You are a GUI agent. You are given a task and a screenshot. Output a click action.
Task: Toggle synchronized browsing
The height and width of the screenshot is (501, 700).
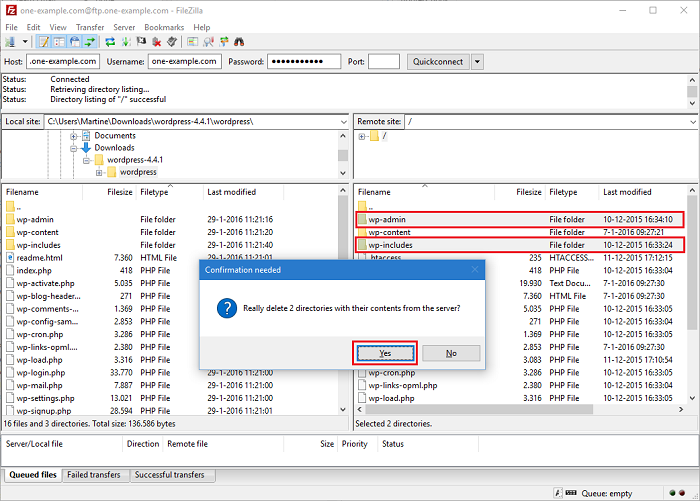(x=224, y=42)
